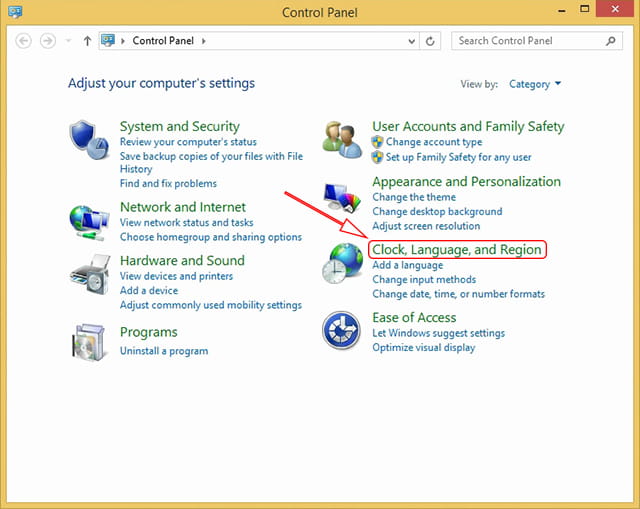
Task: Open Hardware and Sound printer icon
Action: point(90,274)
